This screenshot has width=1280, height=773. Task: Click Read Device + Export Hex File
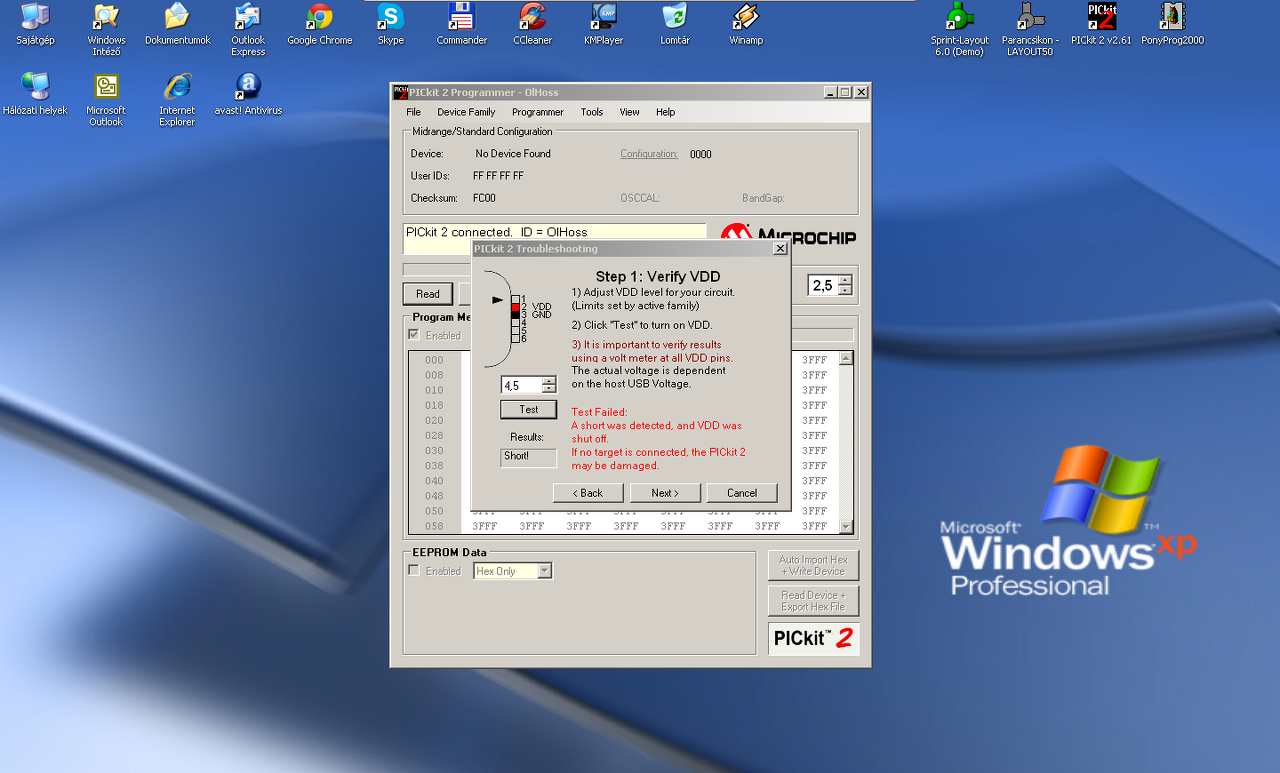pos(813,601)
